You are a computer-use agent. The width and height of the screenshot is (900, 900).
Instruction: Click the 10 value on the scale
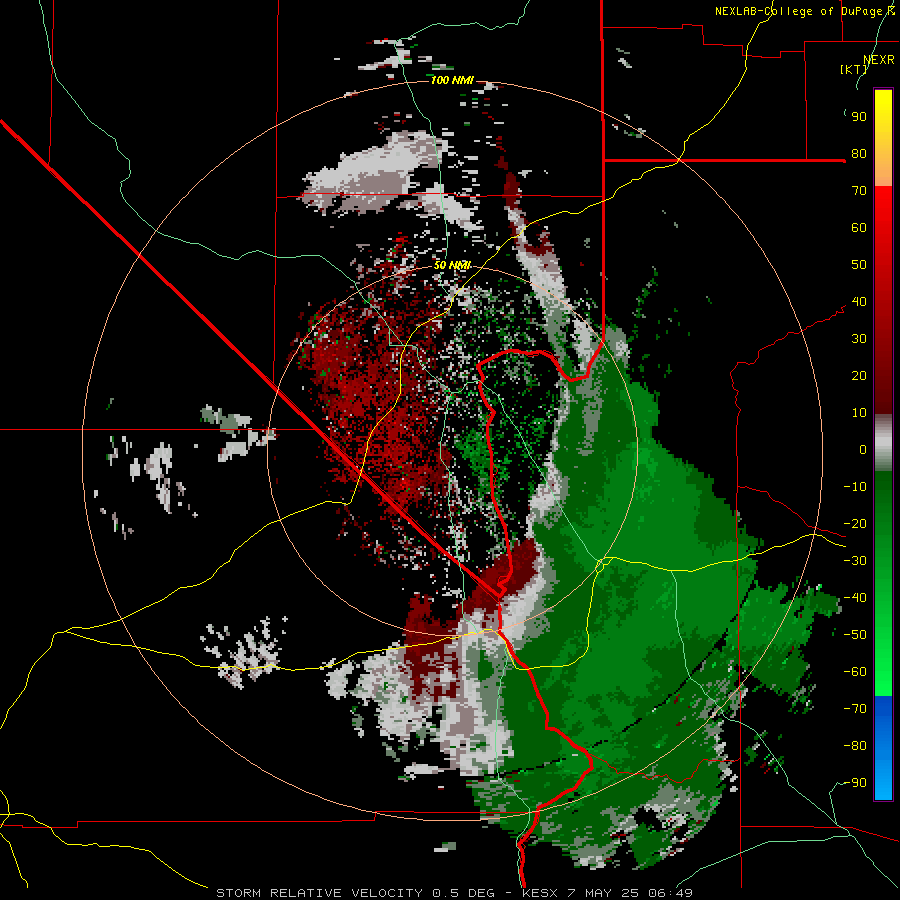click(x=859, y=413)
